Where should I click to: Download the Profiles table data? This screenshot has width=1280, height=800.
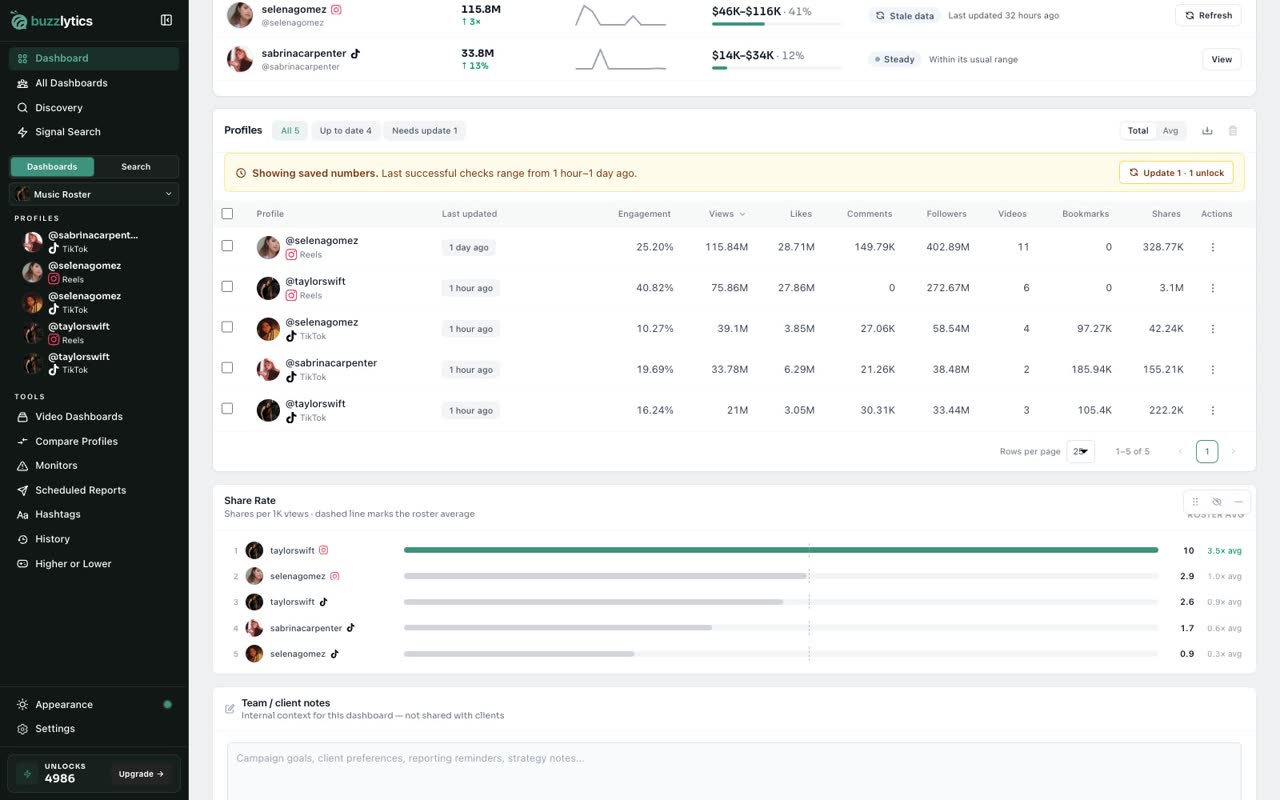[1207, 131]
